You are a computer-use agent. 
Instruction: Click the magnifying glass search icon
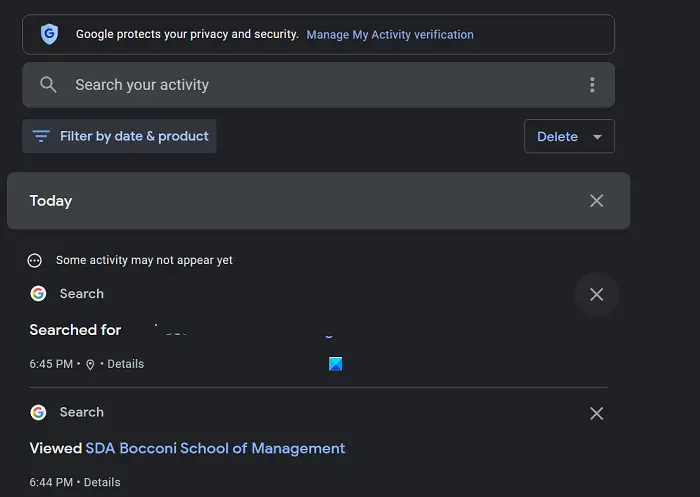pyautogui.click(x=48, y=84)
